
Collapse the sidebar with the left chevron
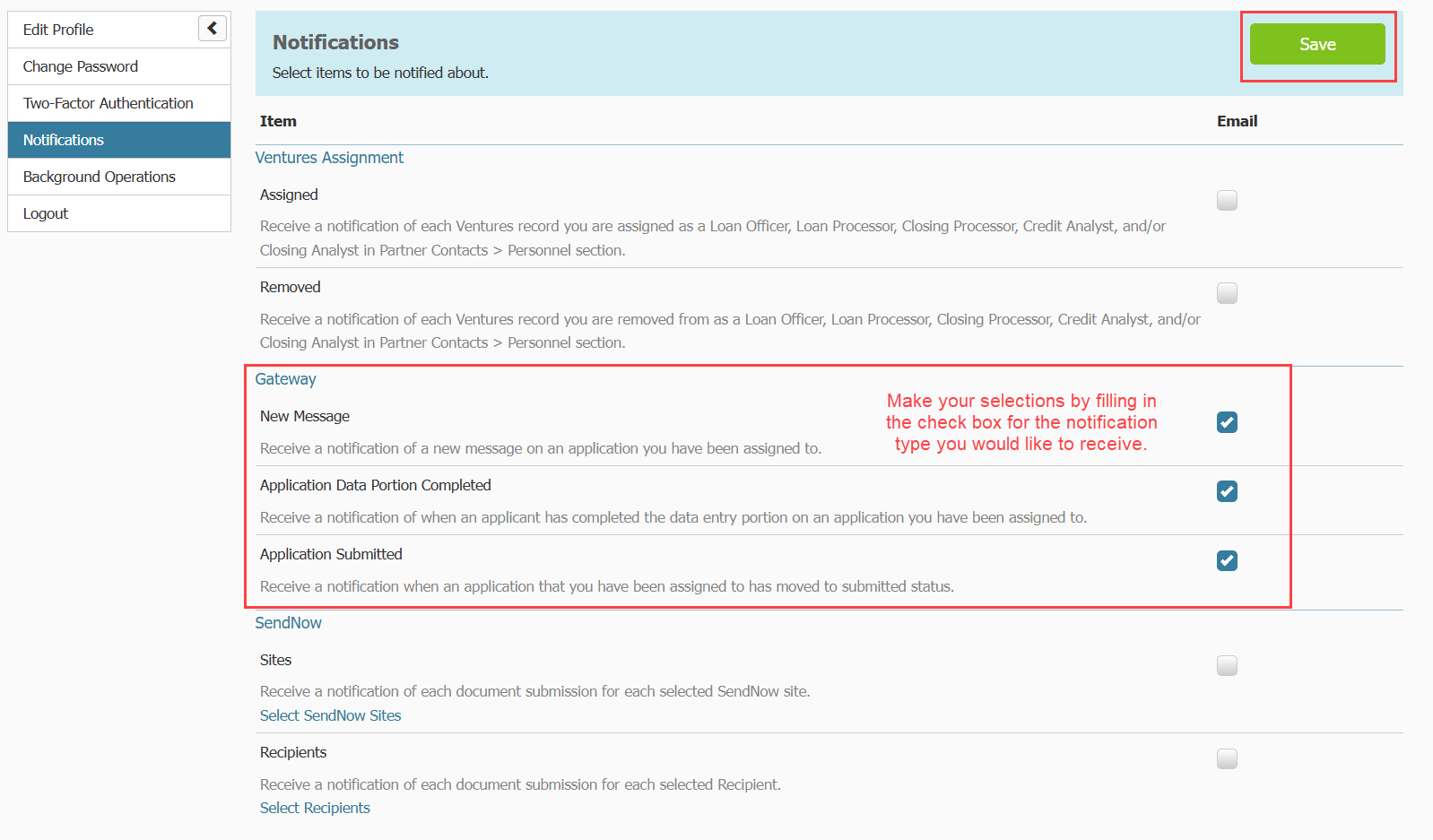coord(213,29)
